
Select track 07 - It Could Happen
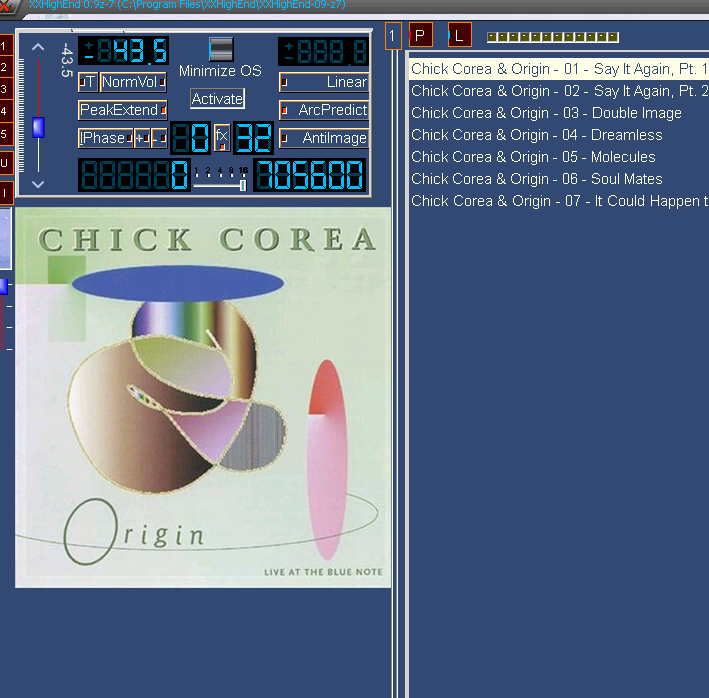click(559, 201)
